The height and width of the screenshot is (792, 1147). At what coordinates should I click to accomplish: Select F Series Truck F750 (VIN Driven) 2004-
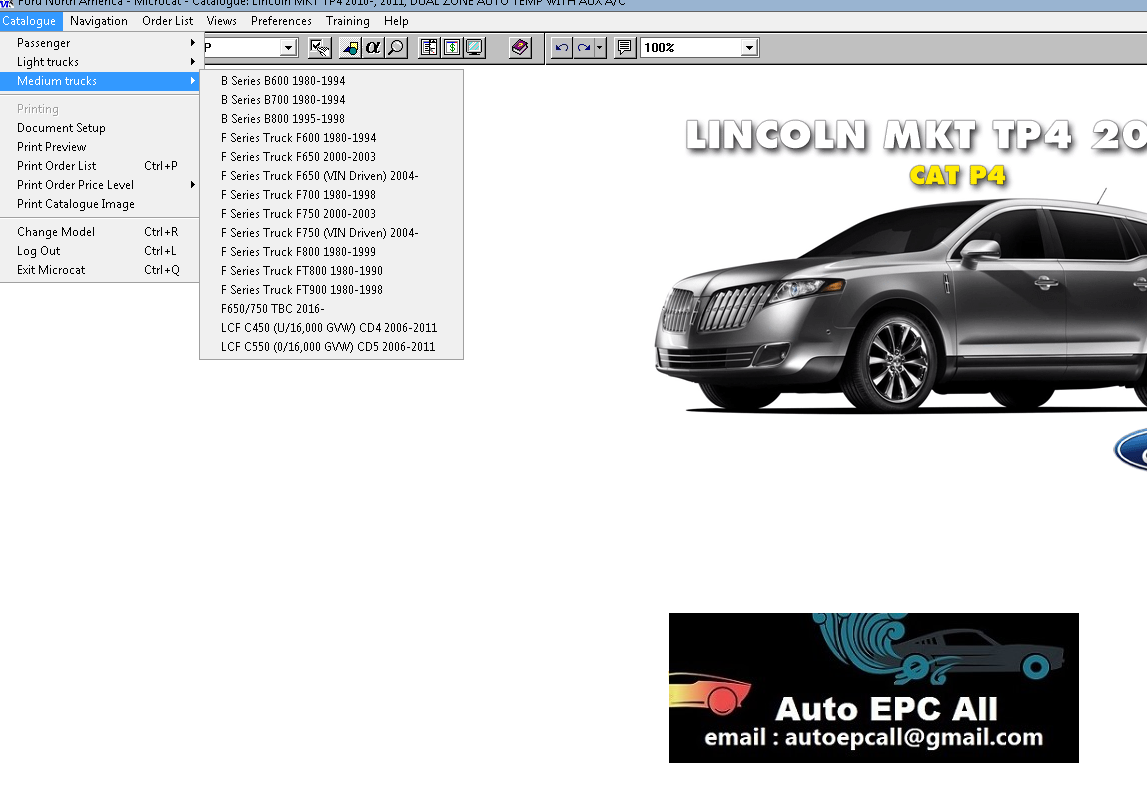click(x=331, y=233)
